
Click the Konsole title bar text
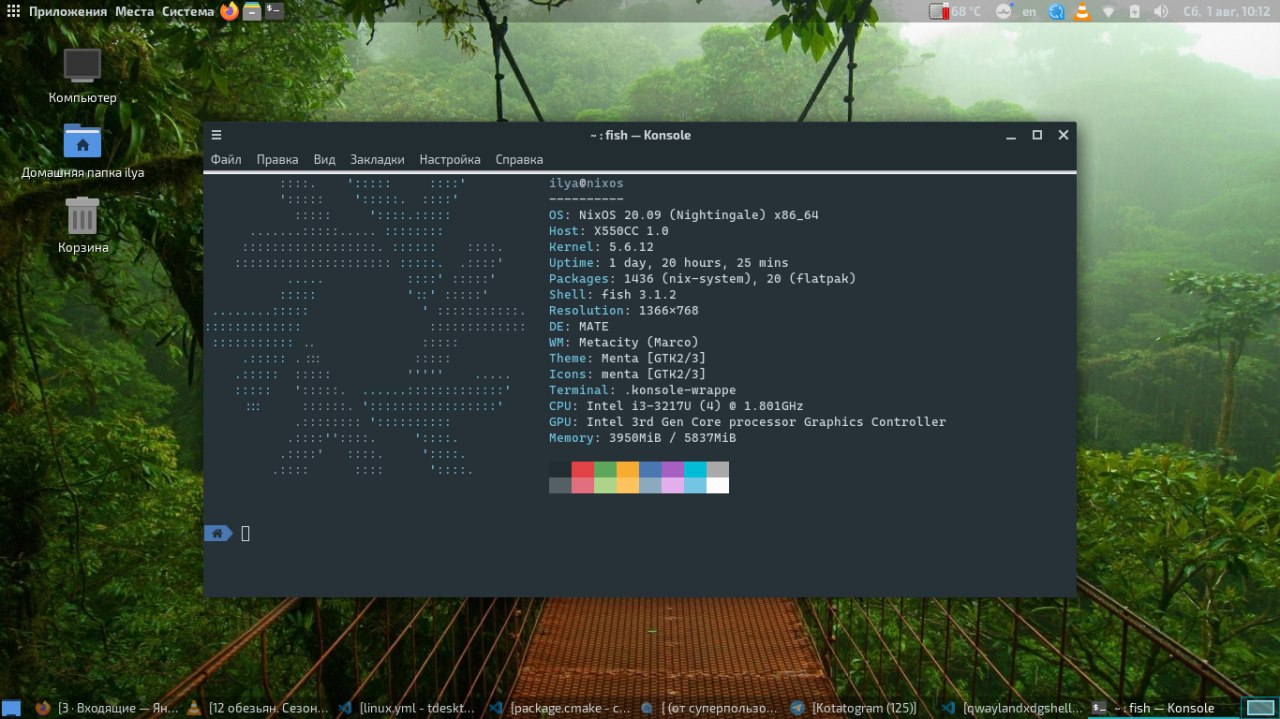click(640, 135)
